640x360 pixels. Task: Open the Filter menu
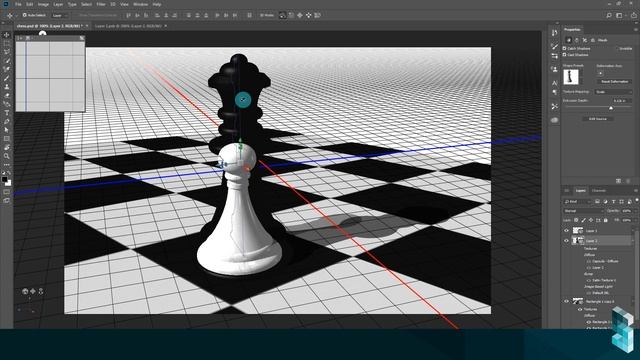pyautogui.click(x=101, y=4)
